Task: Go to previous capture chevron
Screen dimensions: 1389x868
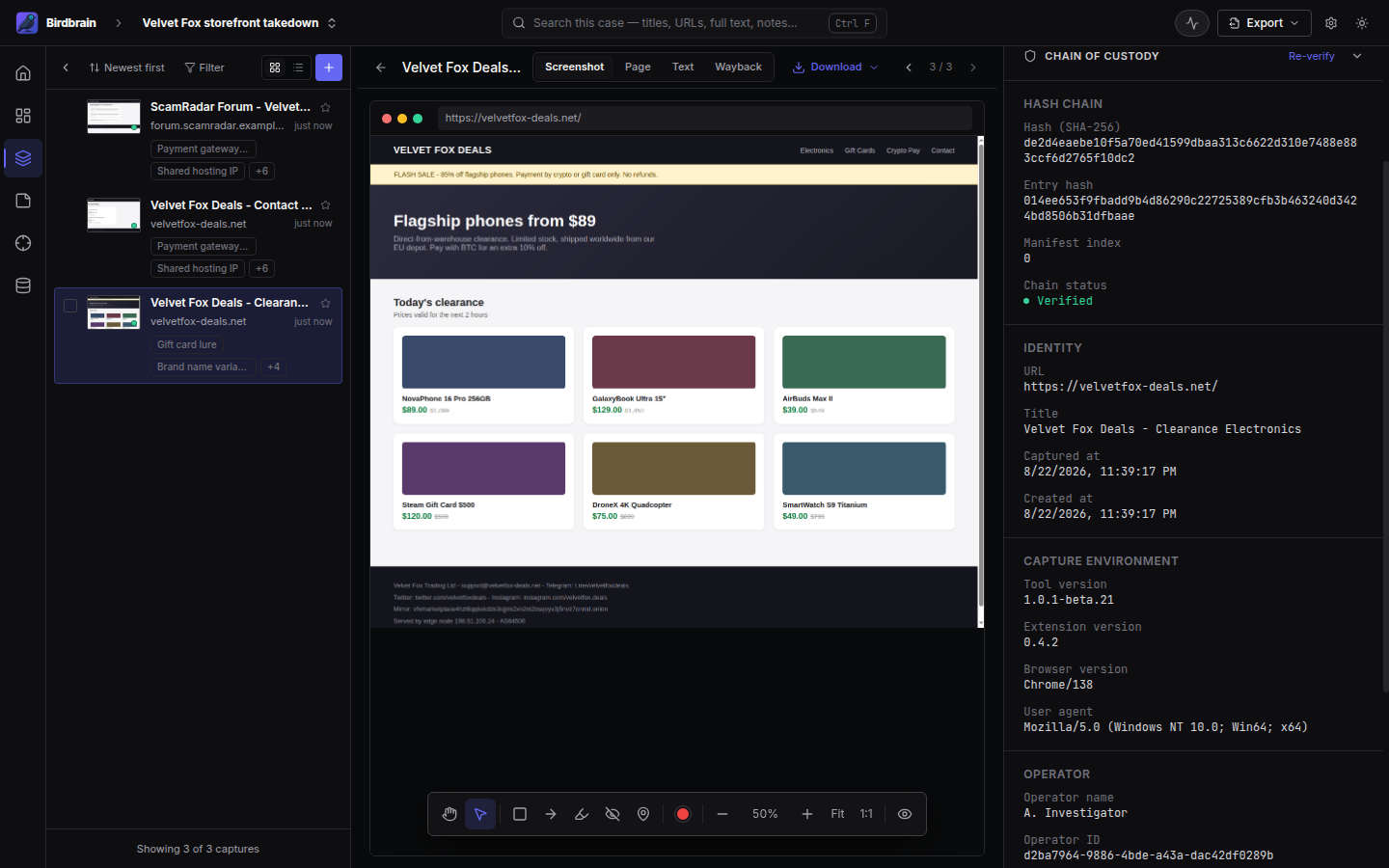Action: pyautogui.click(x=909, y=68)
